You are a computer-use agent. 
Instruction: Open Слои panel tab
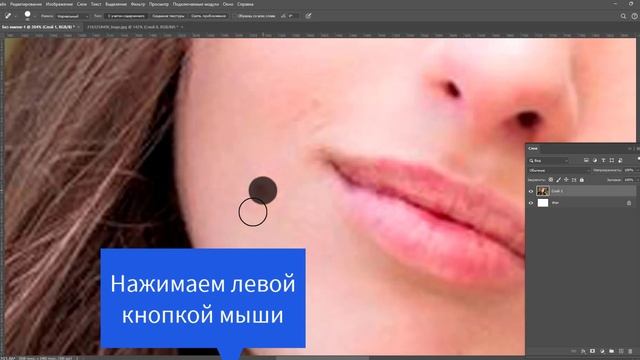tap(533, 149)
